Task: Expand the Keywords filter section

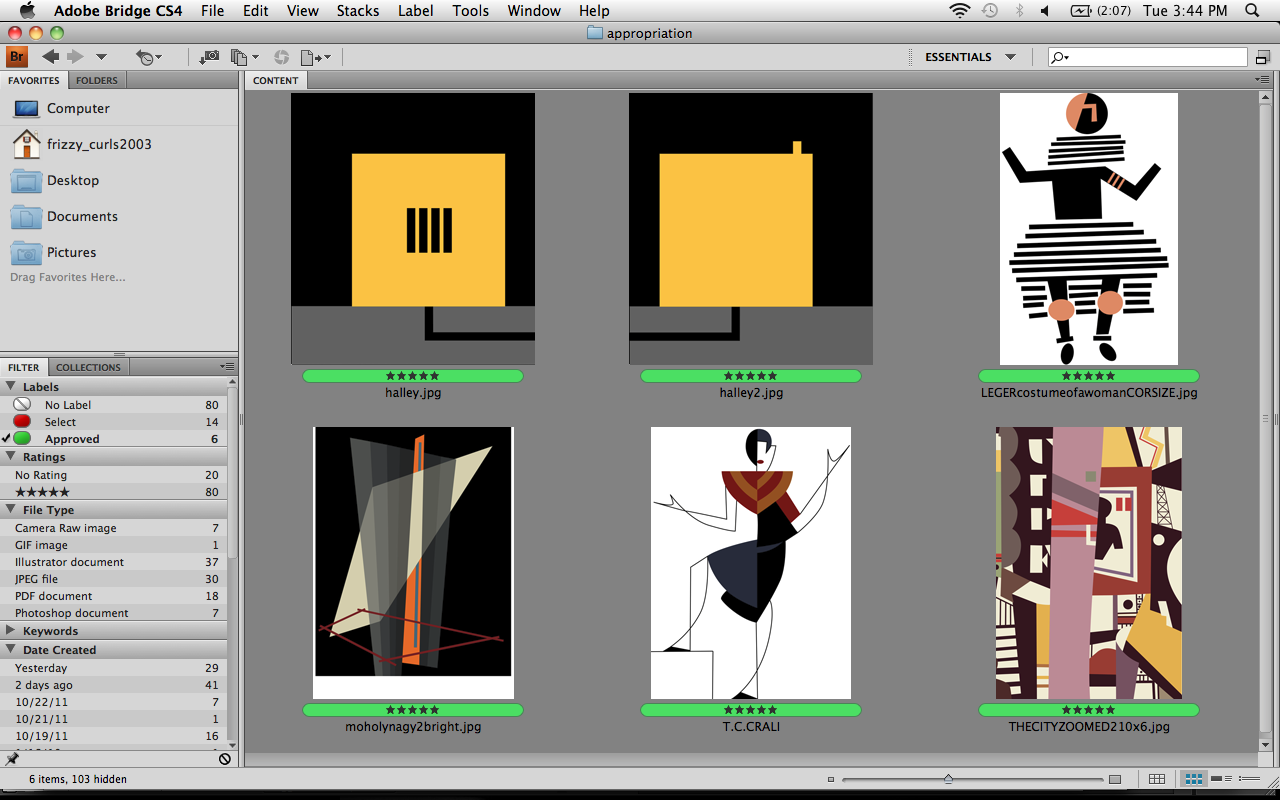Action: [x=11, y=630]
